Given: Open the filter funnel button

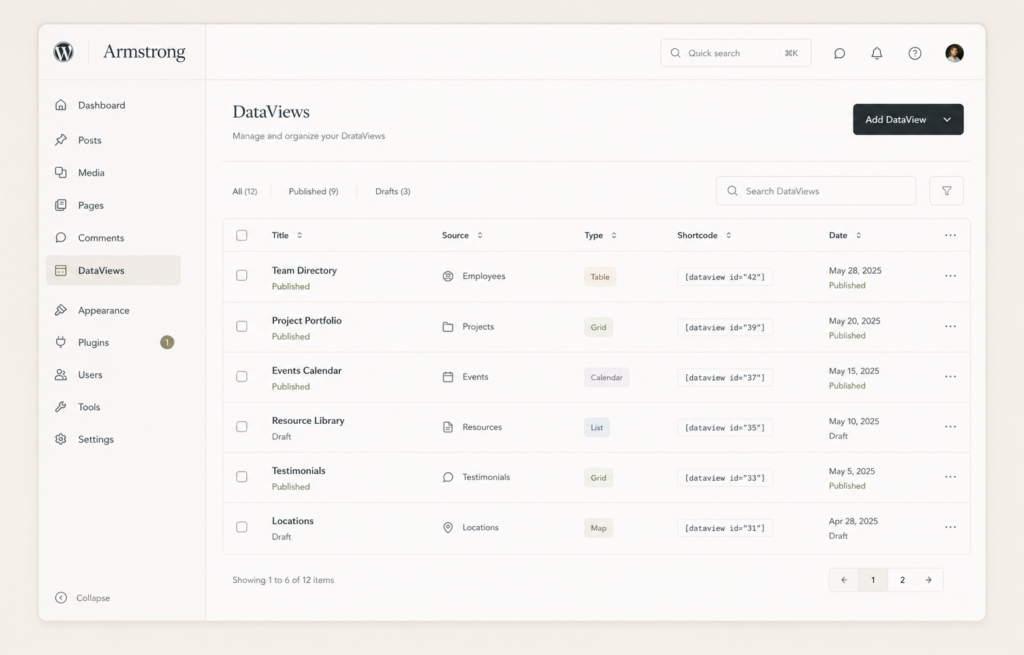Looking at the screenshot, I should [x=946, y=191].
